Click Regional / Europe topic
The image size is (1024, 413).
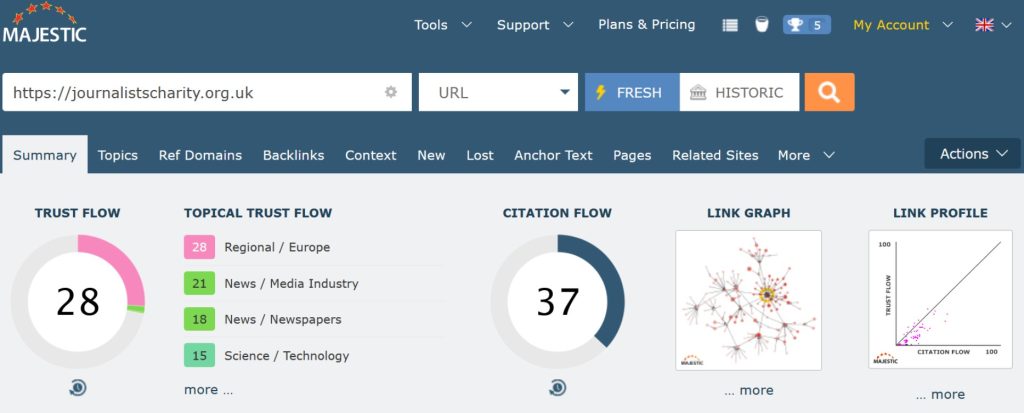(x=277, y=247)
